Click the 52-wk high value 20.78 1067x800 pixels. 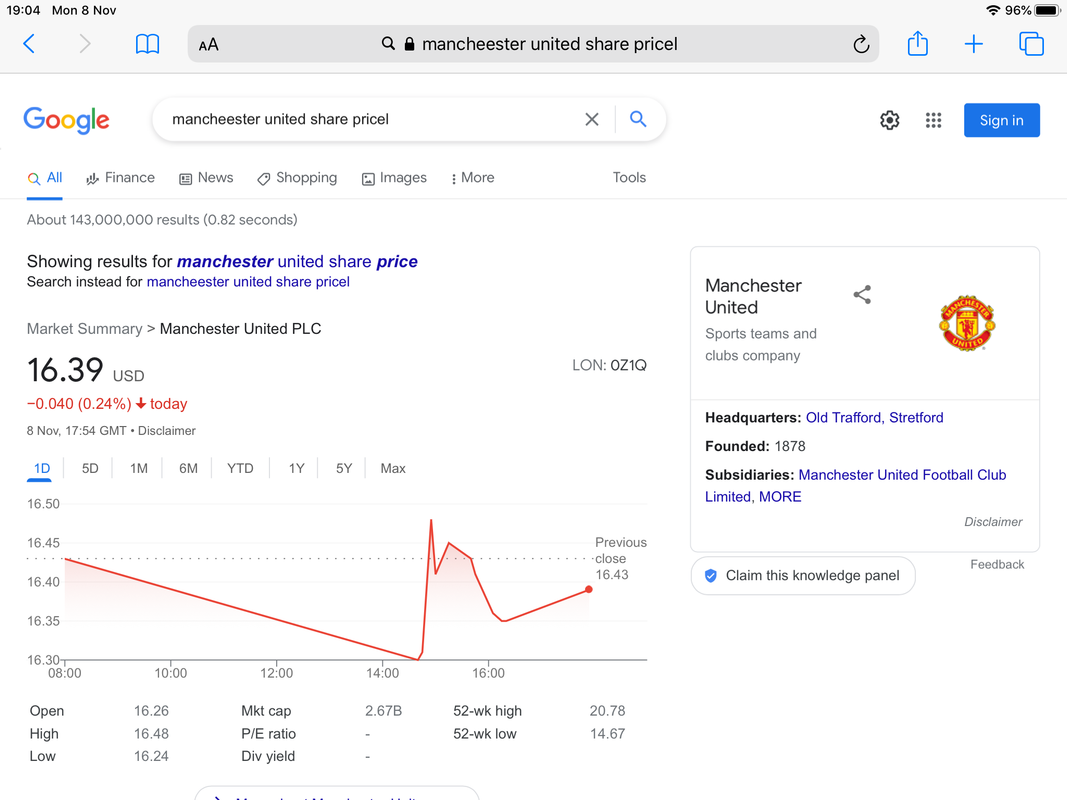607,711
